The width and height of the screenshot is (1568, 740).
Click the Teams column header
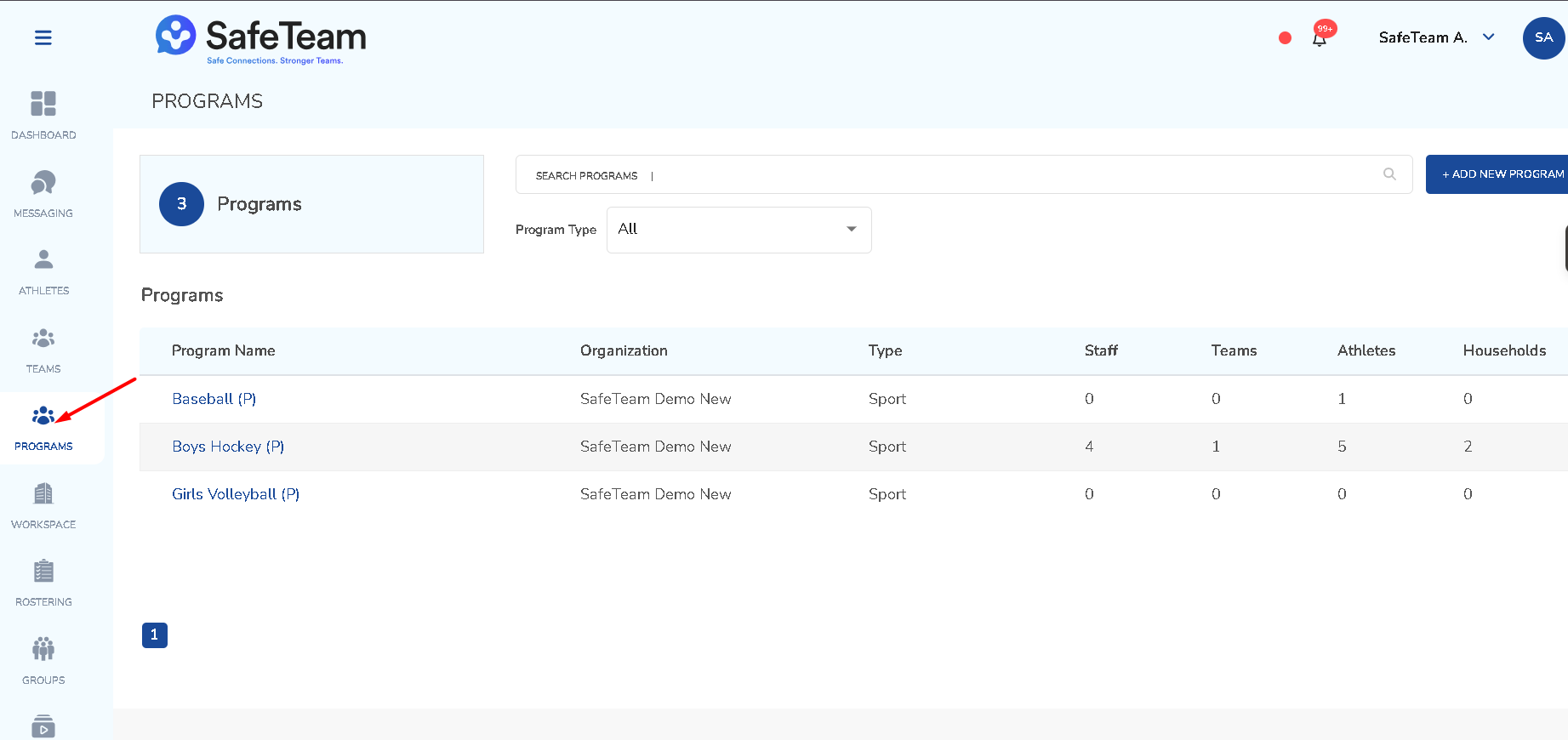(1234, 350)
